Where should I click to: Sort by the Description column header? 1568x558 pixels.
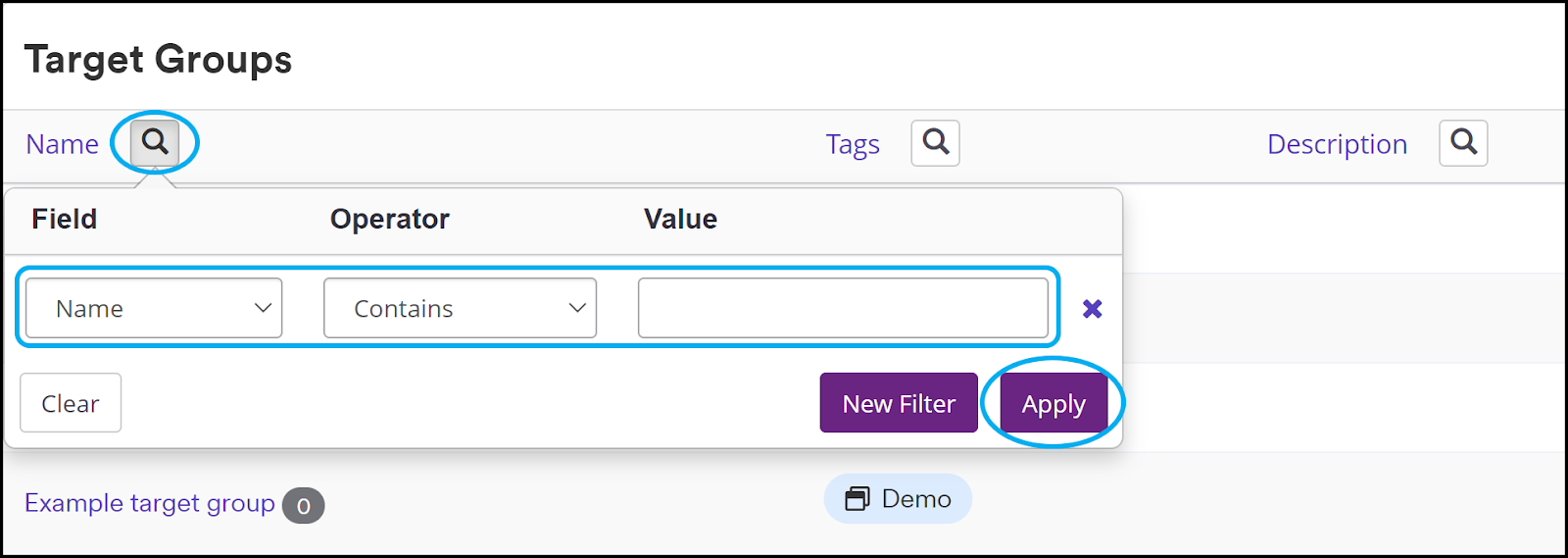click(x=1337, y=145)
